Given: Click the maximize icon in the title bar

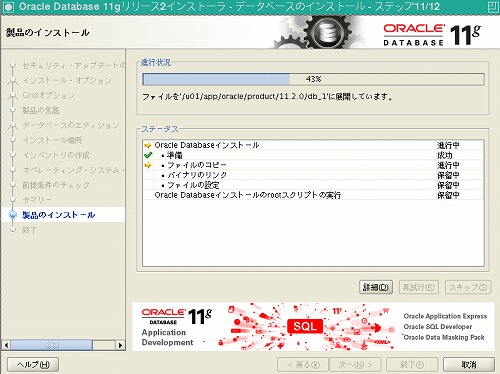Looking at the screenshot, I should pyautogui.click(x=493, y=7).
